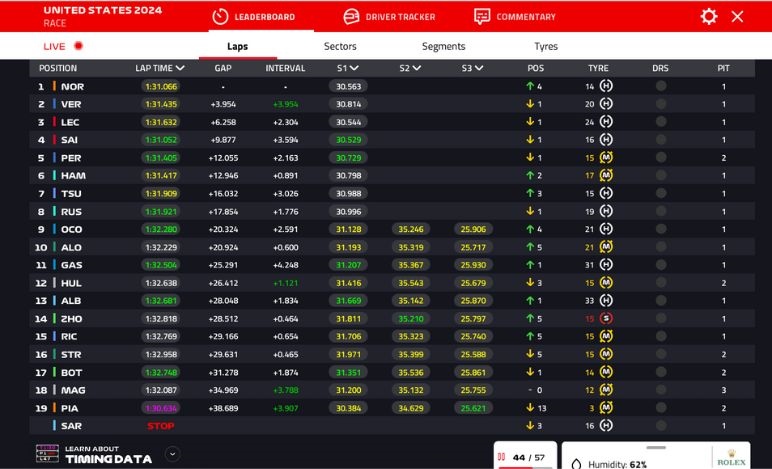Click the hard tyre icon for NOR
This screenshot has width=772, height=469.
pyautogui.click(x=606, y=86)
